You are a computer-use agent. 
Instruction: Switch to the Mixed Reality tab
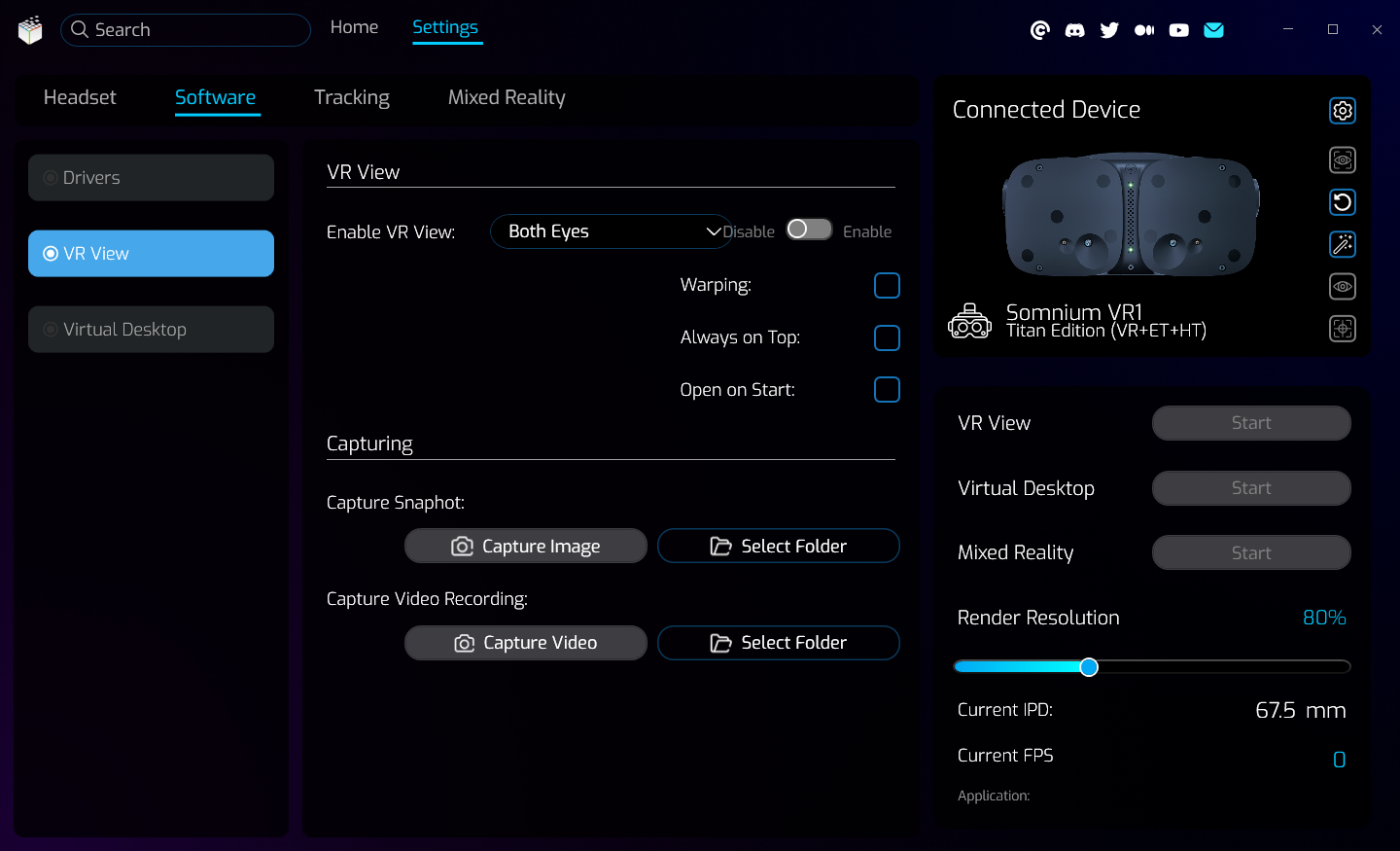(x=507, y=97)
